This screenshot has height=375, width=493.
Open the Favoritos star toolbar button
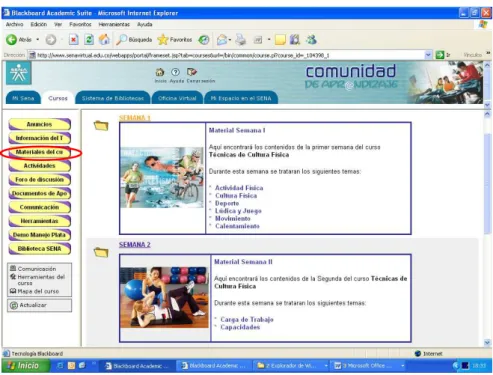coord(175,40)
